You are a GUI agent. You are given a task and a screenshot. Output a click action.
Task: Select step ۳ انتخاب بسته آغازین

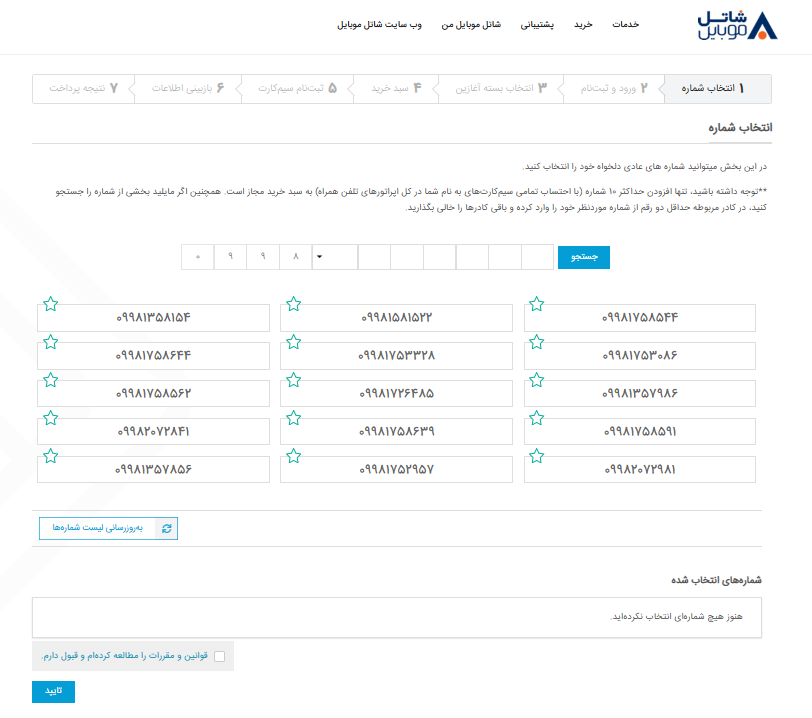(500, 89)
